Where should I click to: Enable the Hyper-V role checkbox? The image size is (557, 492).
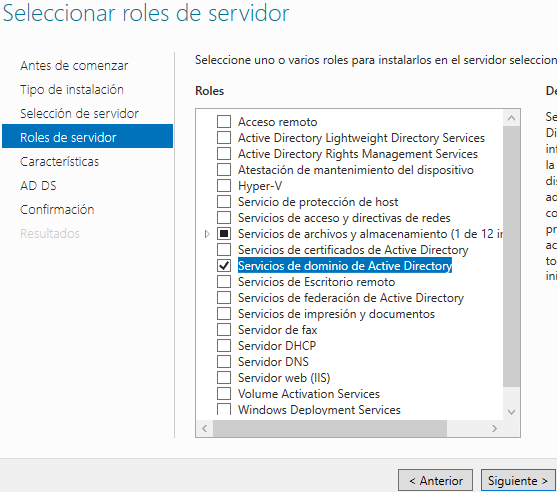pyautogui.click(x=224, y=185)
